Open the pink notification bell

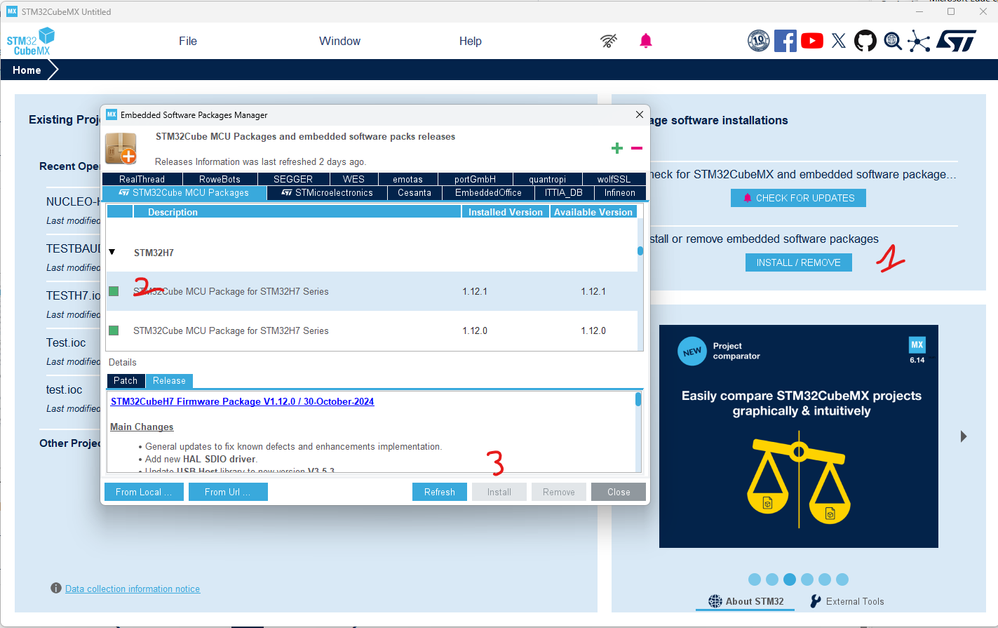[x=645, y=41]
